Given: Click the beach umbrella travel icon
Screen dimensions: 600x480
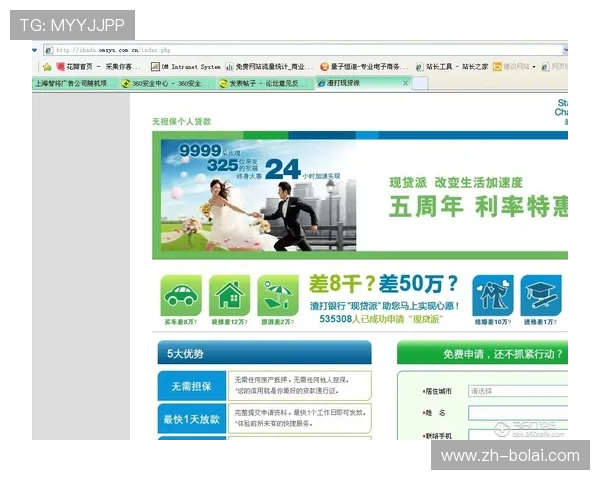Looking at the screenshot, I should coord(278,295).
